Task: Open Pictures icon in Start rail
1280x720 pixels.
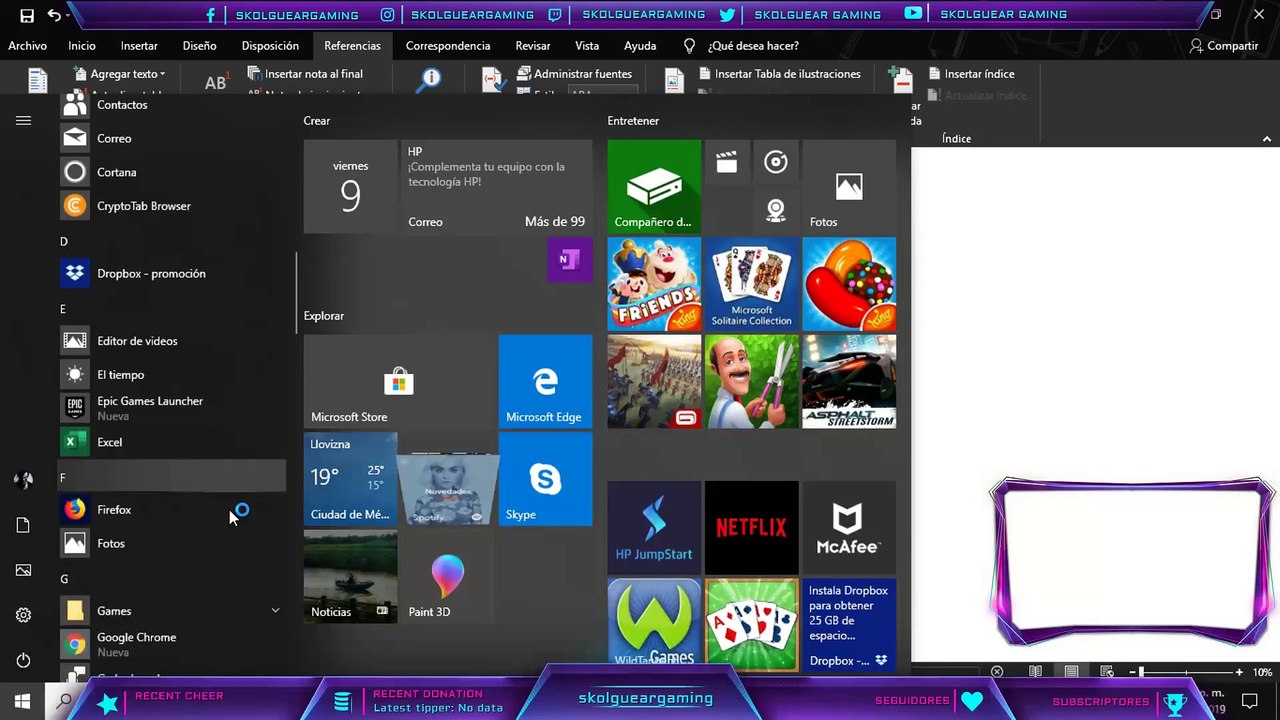Action: (23, 570)
